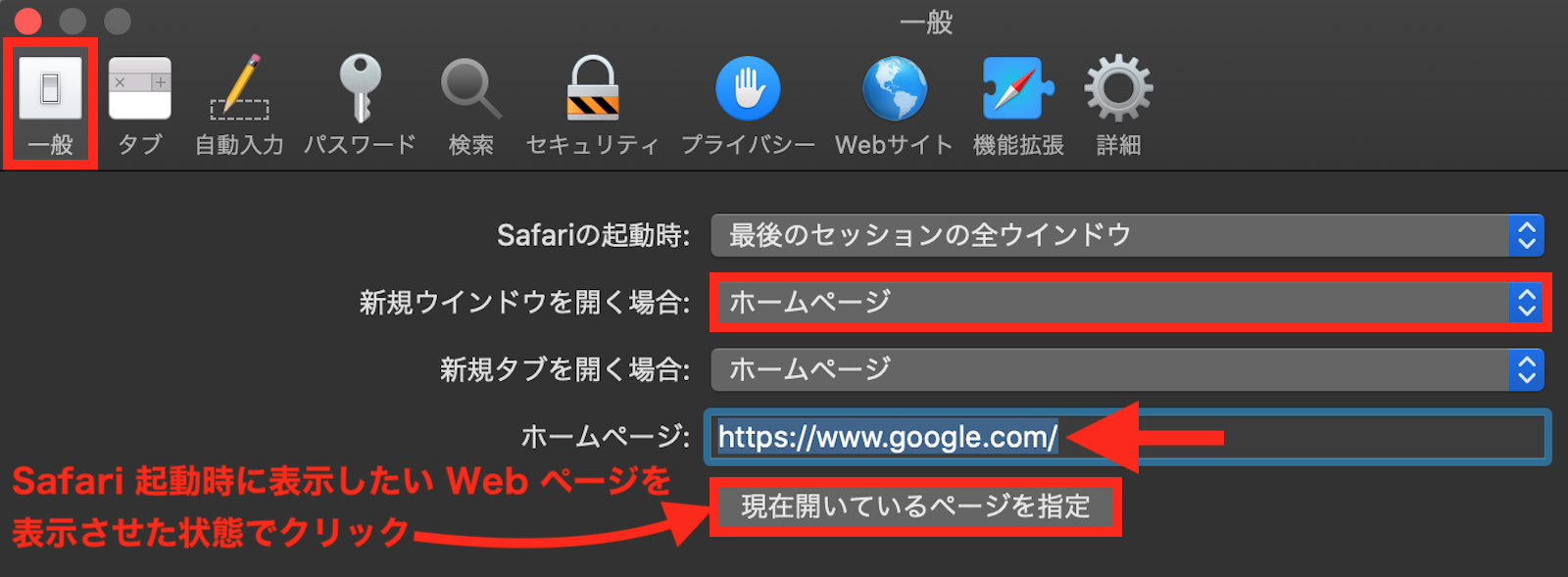Viewport: 1568px width, 577px height.
Task: Expand the Safariの起動時 dropdown
Action: (x=1127, y=235)
